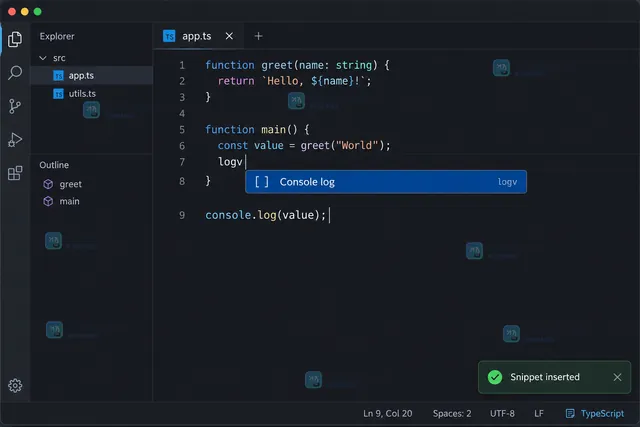
Task: Open the Explorer files icon in activity bar
Action: point(15,39)
